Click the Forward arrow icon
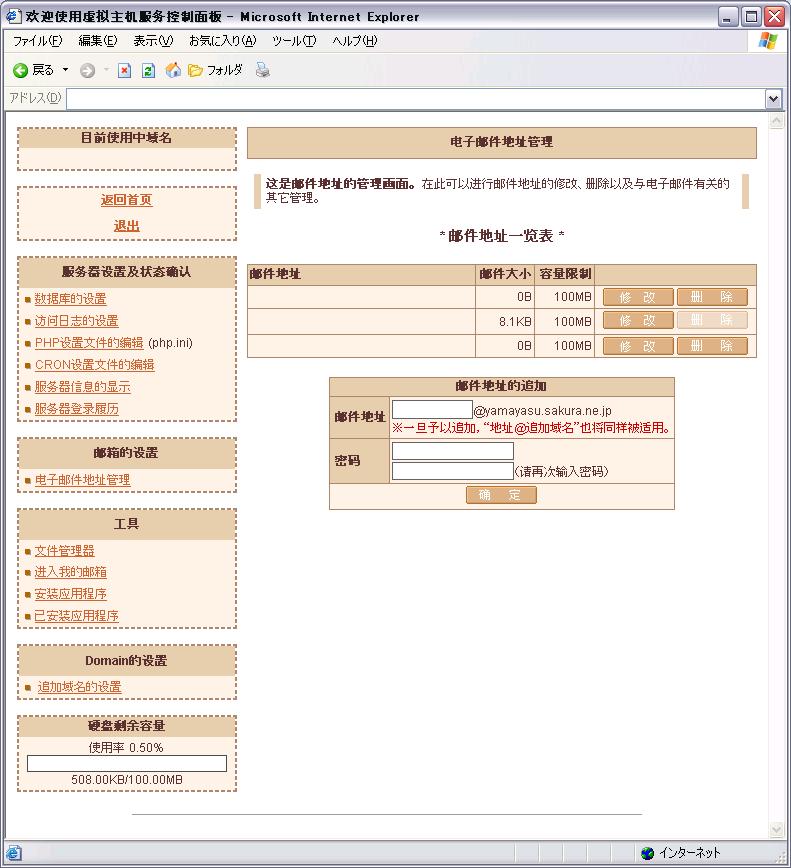Screen dimensions: 791x868 point(87,70)
